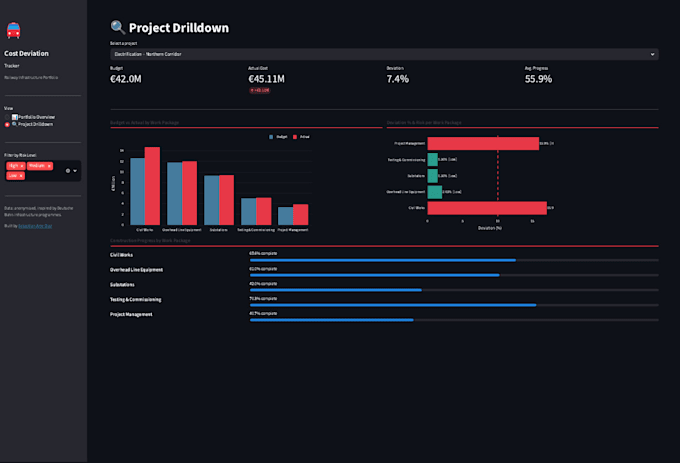
Task: Click the Testing & Commissioning deviation bar
Action: [432, 160]
